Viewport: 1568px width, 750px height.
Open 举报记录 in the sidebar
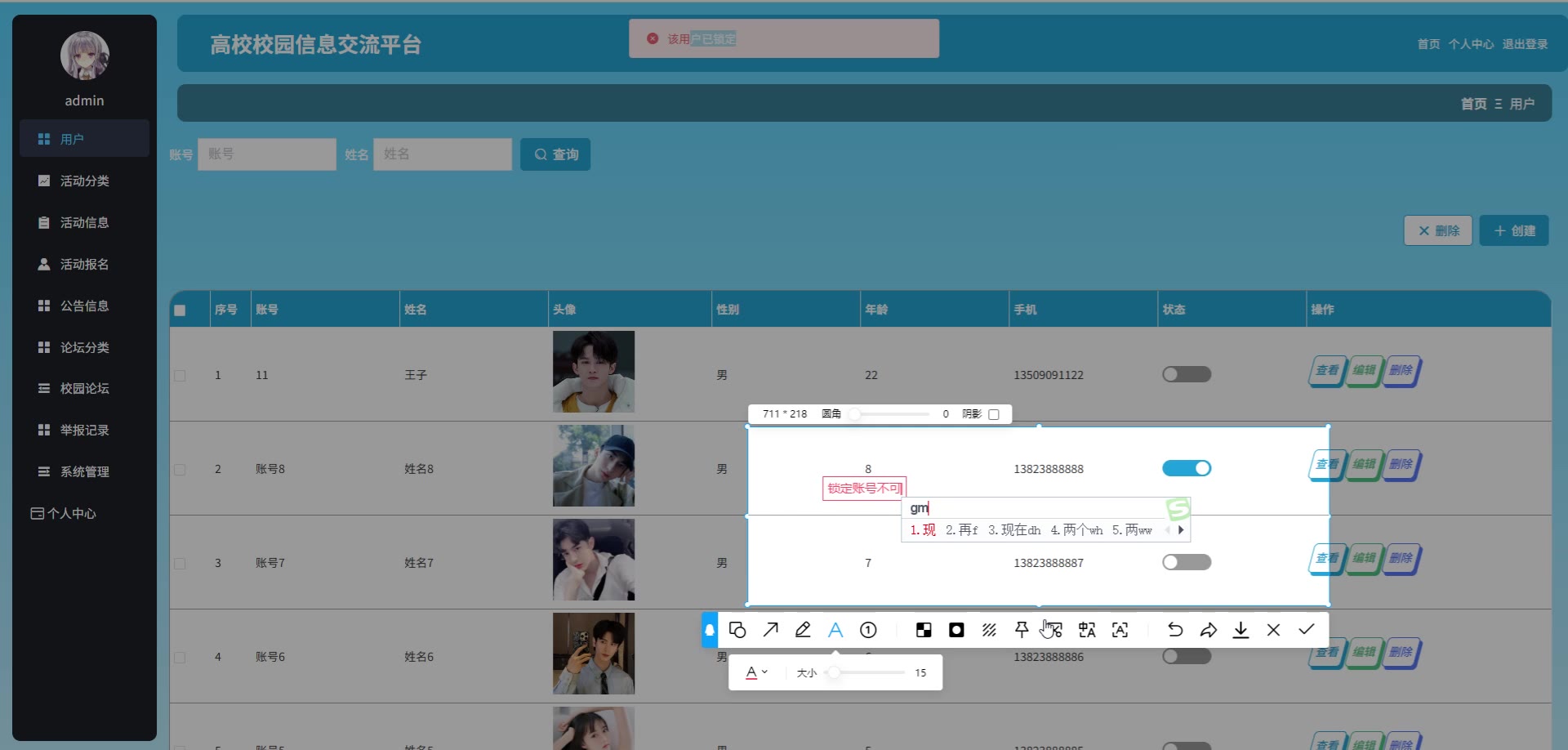(x=85, y=430)
